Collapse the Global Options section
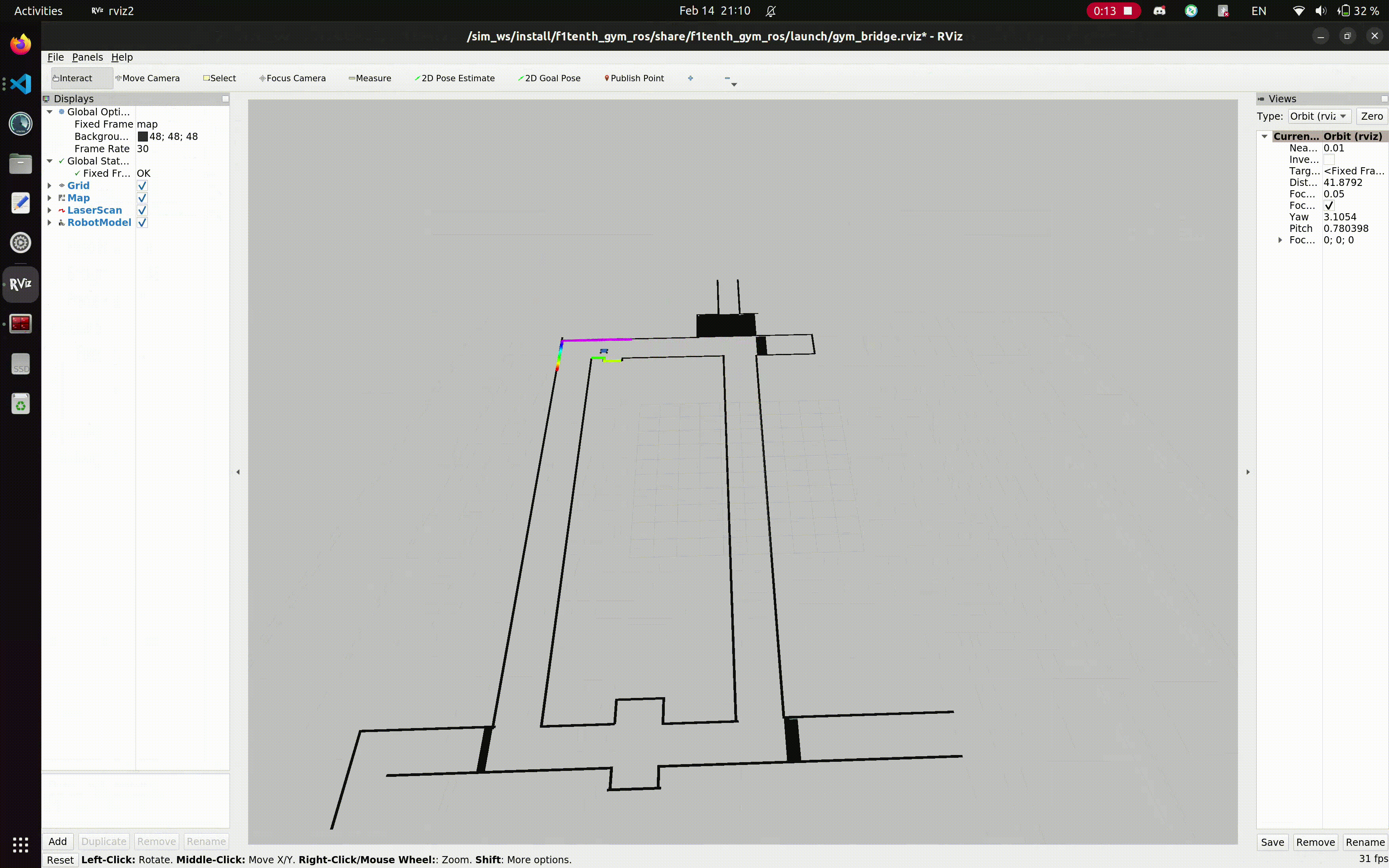1389x868 pixels. tap(50, 112)
